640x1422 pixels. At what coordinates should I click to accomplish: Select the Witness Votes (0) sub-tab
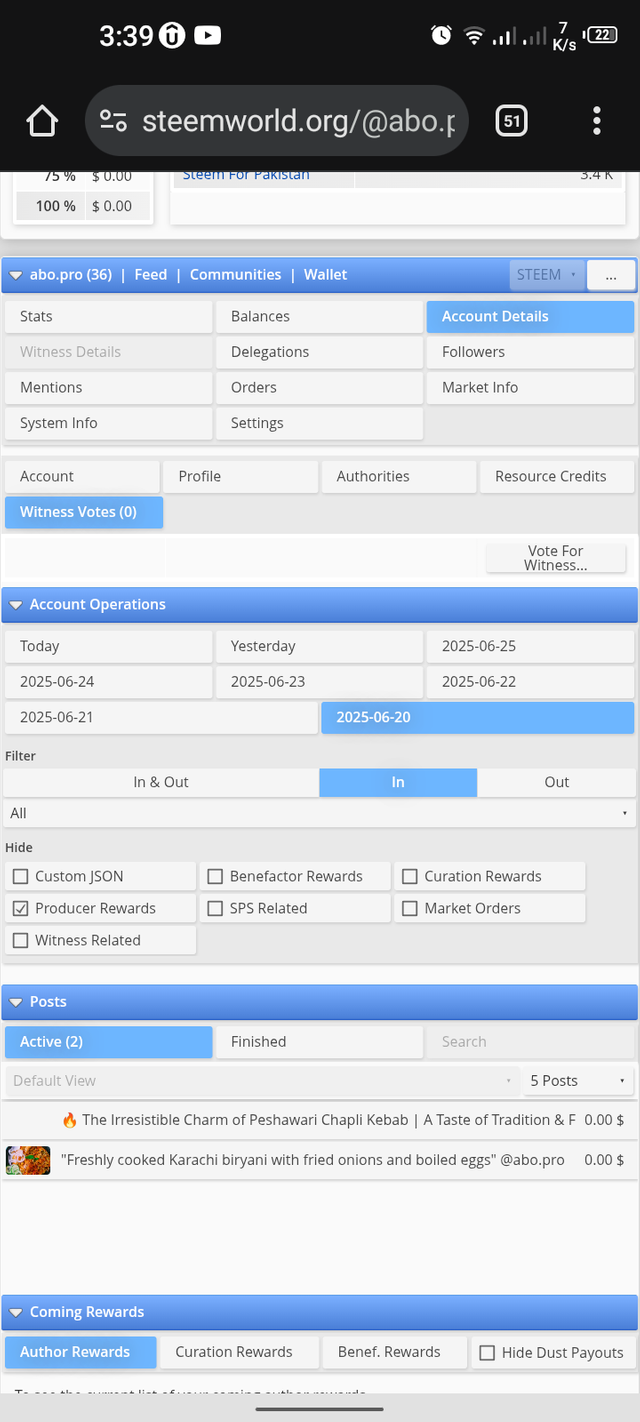click(x=84, y=512)
